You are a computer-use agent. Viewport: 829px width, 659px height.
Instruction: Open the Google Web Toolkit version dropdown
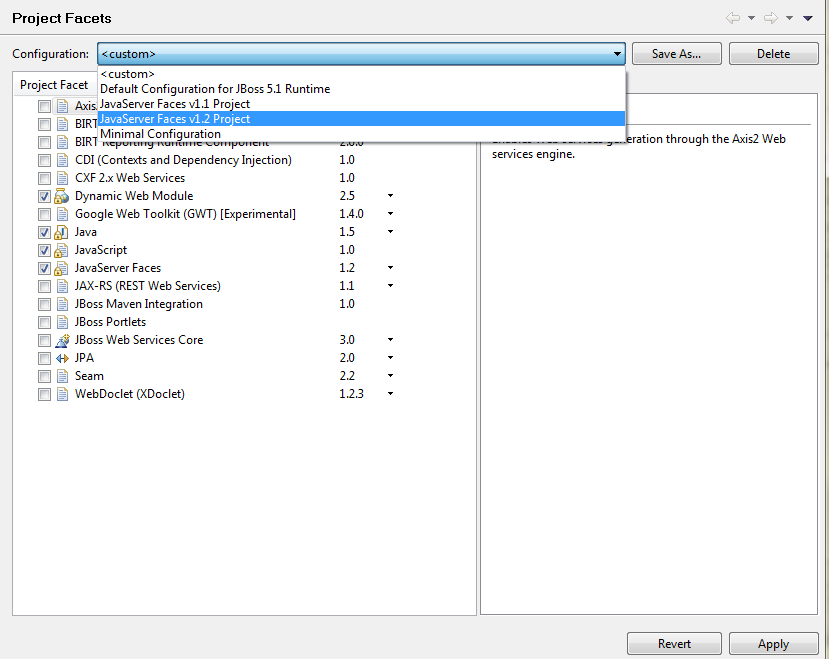[390, 214]
